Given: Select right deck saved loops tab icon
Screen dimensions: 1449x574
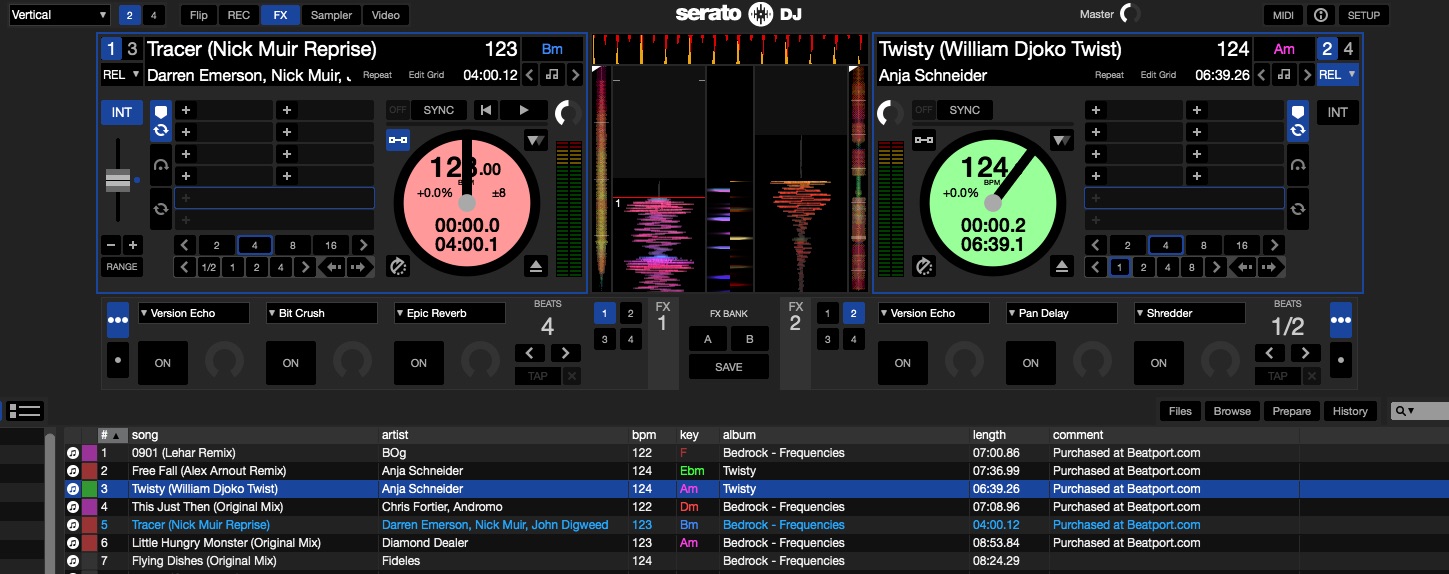Looking at the screenshot, I should [x=1297, y=209].
